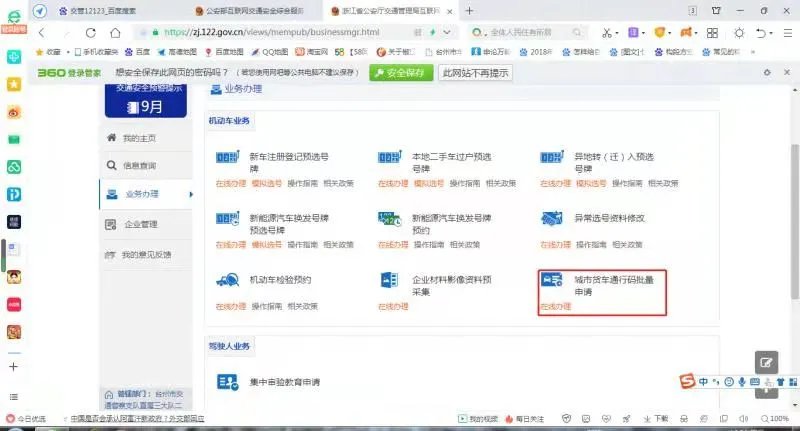The width and height of the screenshot is (800, 431).
Task: Open the scissors tool dropdown arrow
Action: (617, 33)
